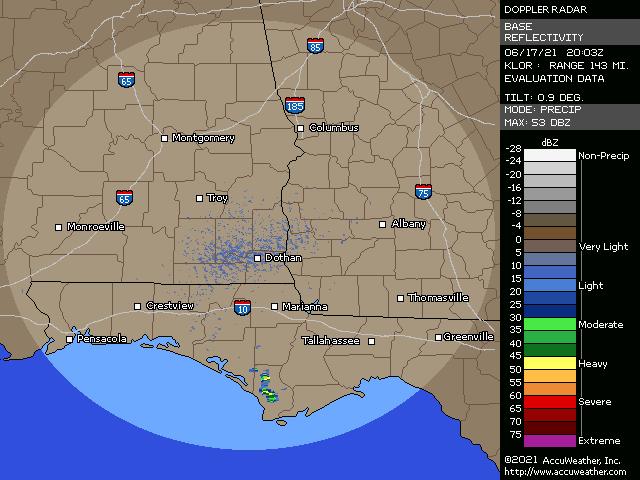Image resolution: width=640 pixels, height=480 pixels.
Task: Click the Tallahassee city label
Action: tap(331, 341)
